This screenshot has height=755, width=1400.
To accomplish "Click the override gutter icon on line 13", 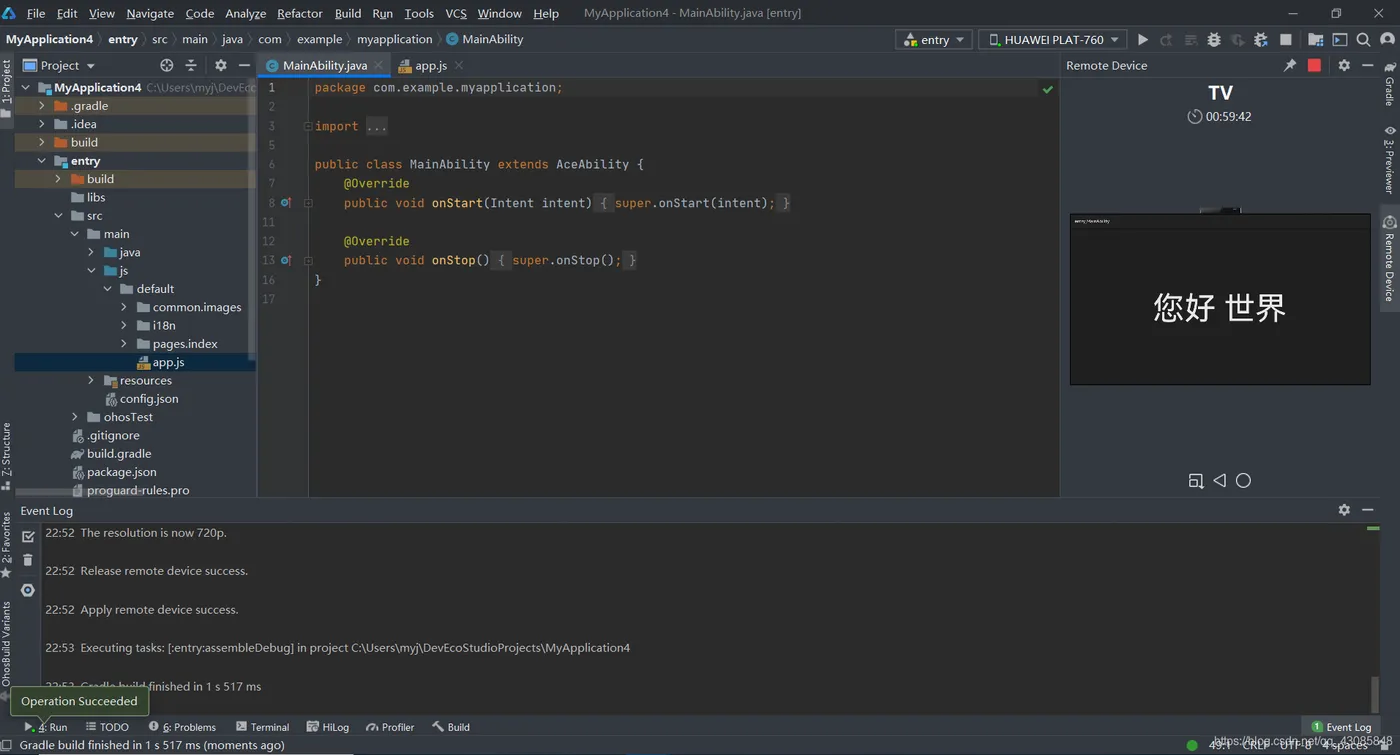I will [x=285, y=260].
